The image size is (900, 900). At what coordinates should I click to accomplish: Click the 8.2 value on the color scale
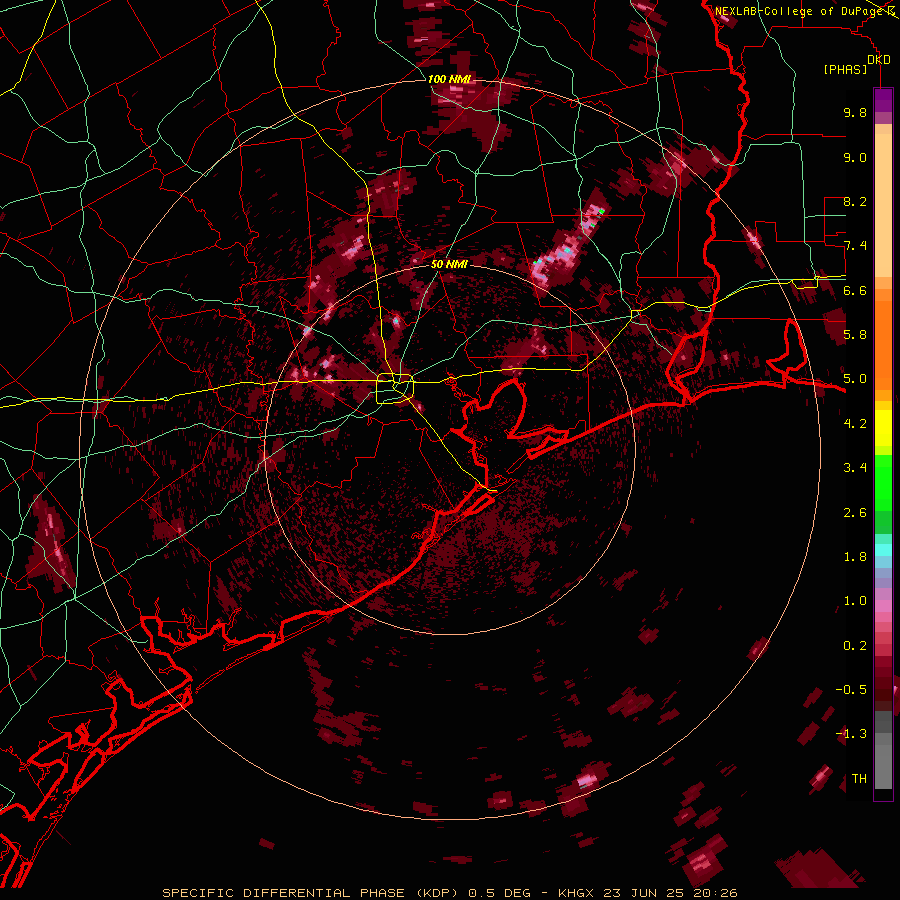pos(855,202)
